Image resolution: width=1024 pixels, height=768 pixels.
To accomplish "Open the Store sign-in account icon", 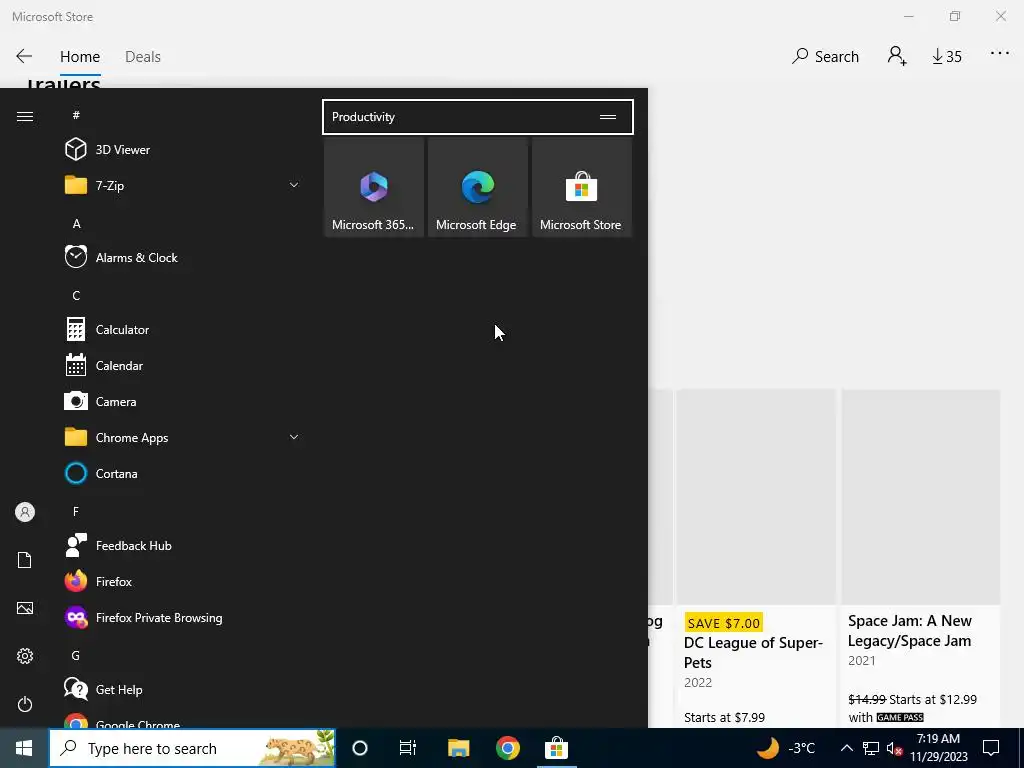I will click(x=897, y=56).
